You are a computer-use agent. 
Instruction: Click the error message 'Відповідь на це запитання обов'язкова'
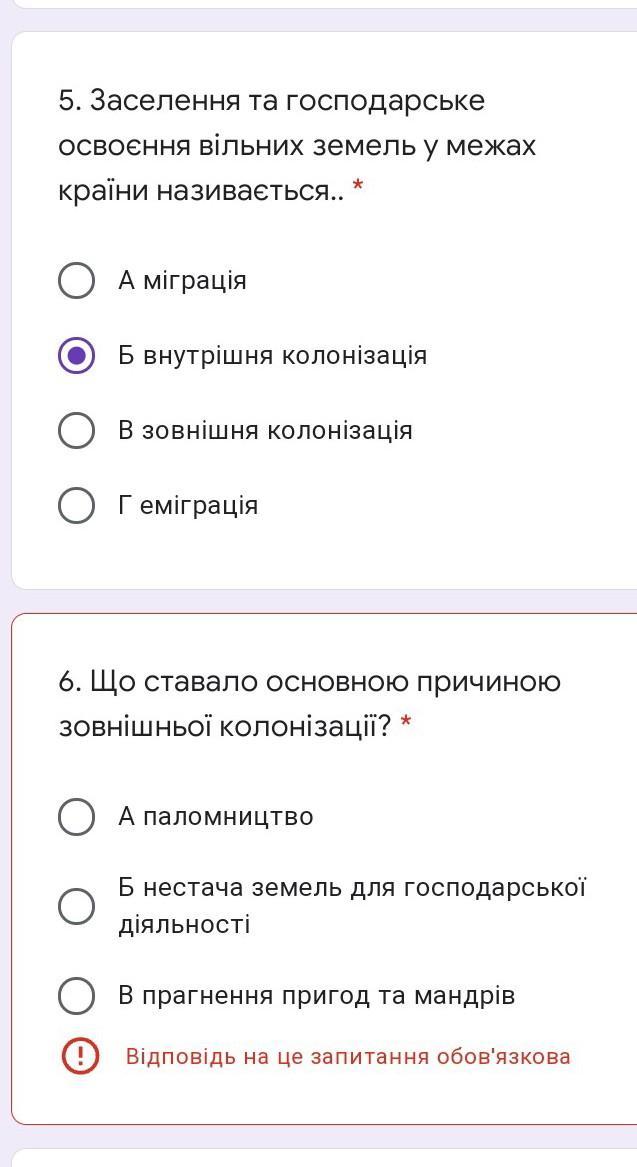[x=348, y=1057]
